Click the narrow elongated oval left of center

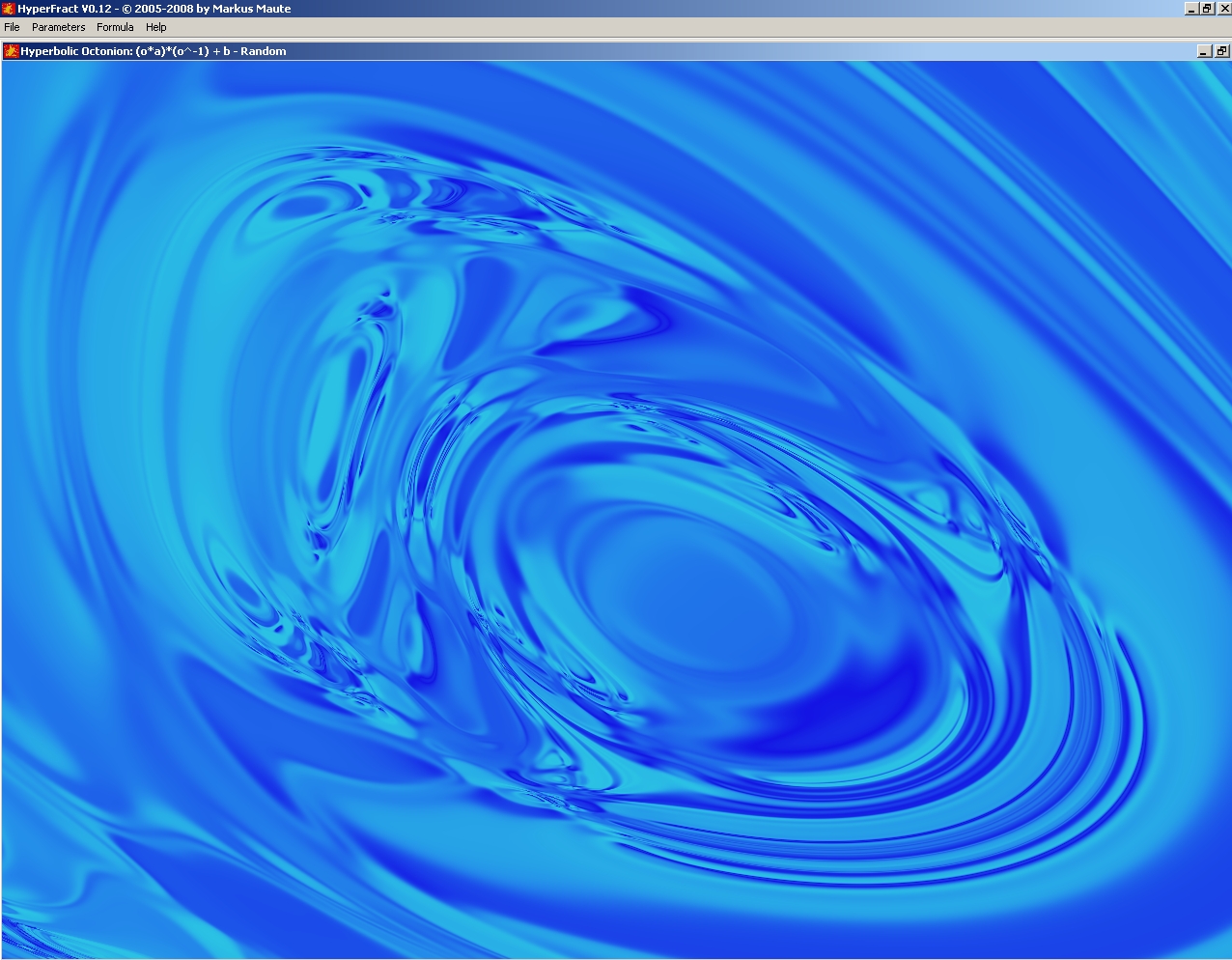point(331,425)
